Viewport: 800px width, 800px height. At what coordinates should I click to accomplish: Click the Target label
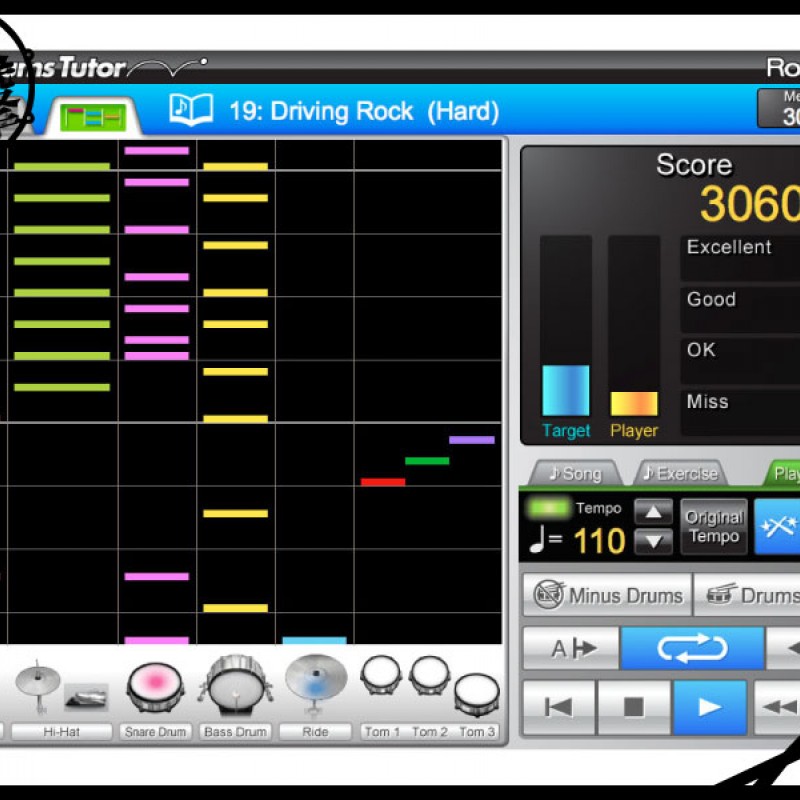click(x=566, y=431)
